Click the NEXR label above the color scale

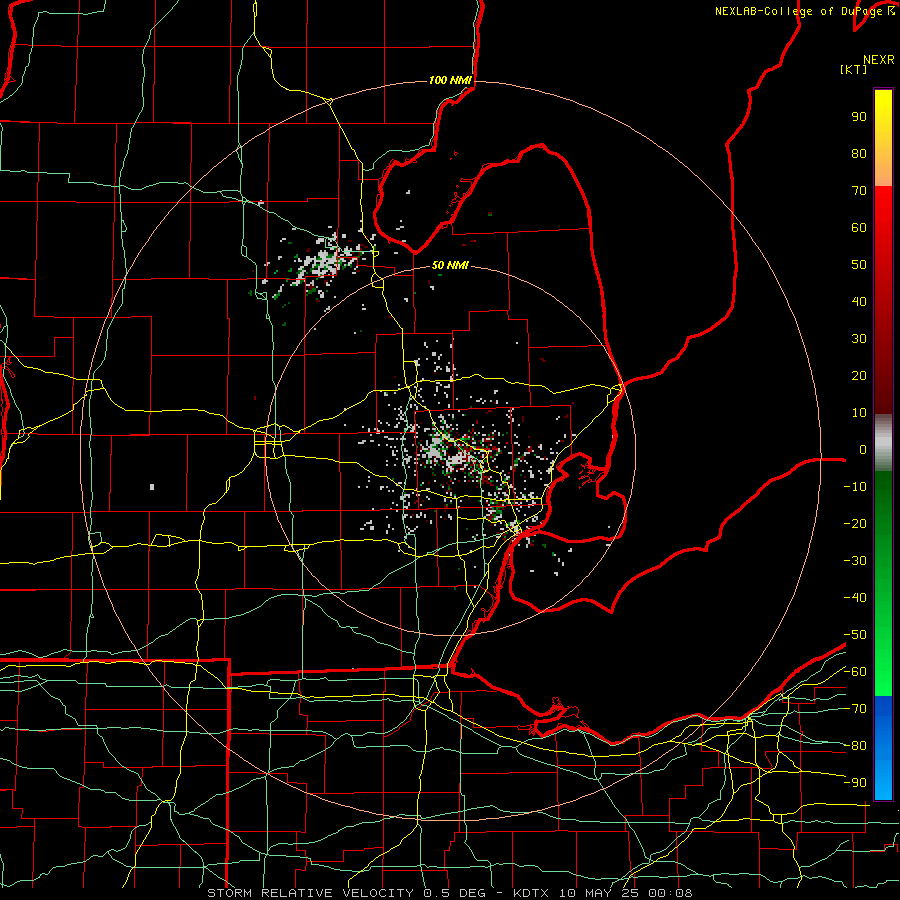pyautogui.click(x=878, y=60)
